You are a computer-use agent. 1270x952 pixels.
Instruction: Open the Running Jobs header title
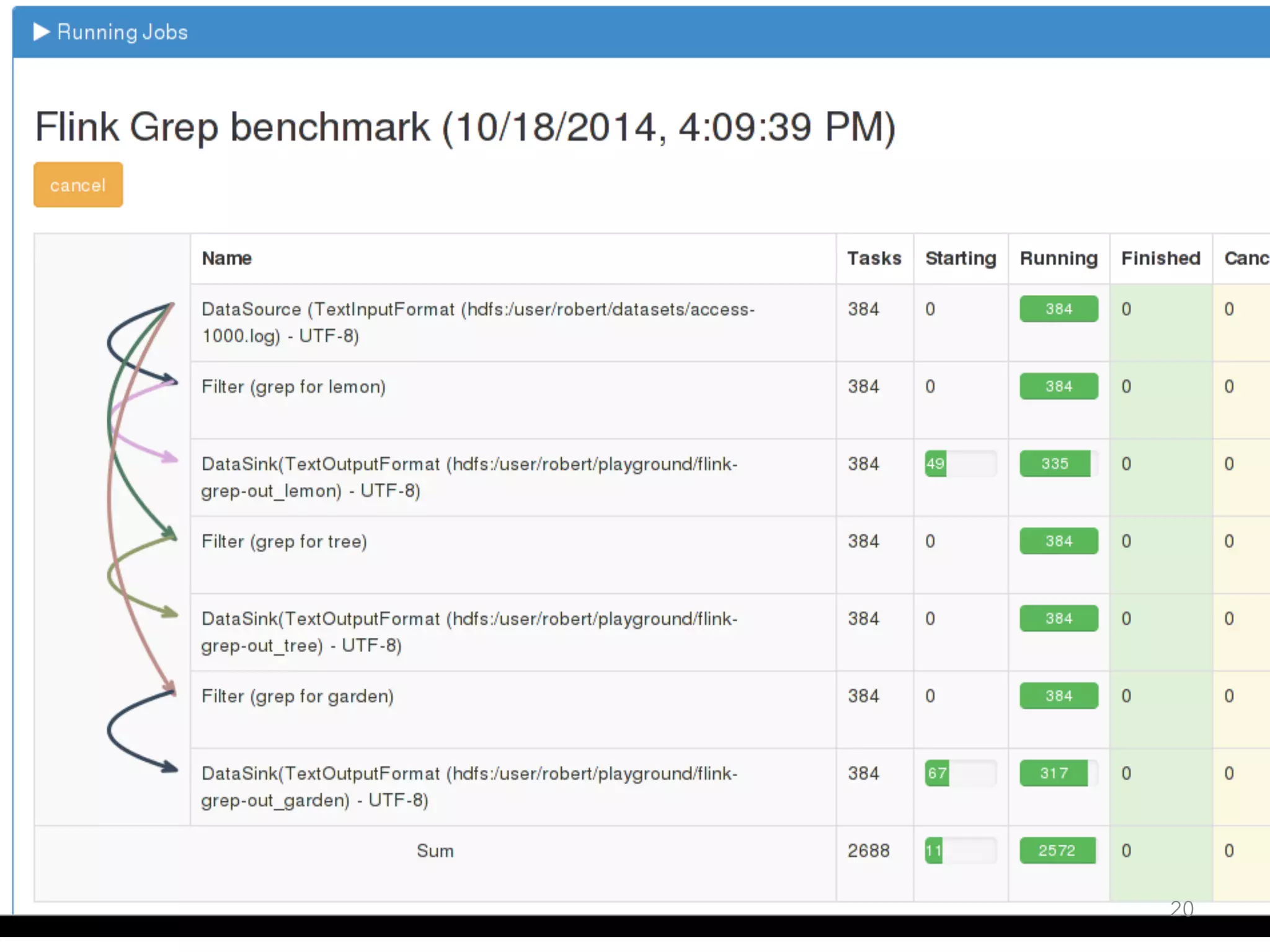tap(122, 32)
